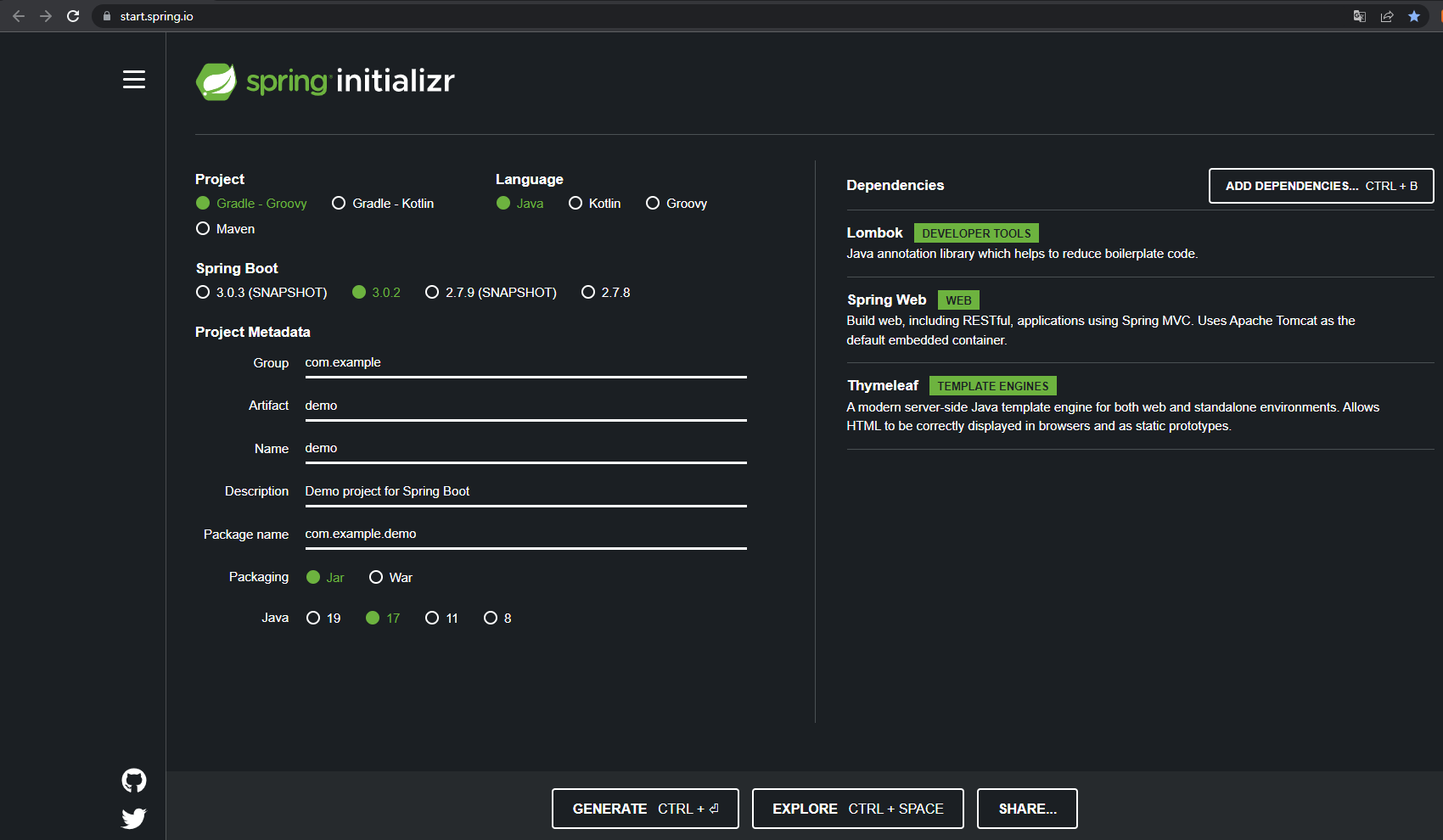The image size is (1443, 840).
Task: Click the WEB tag next to Spring Web
Action: [958, 300]
